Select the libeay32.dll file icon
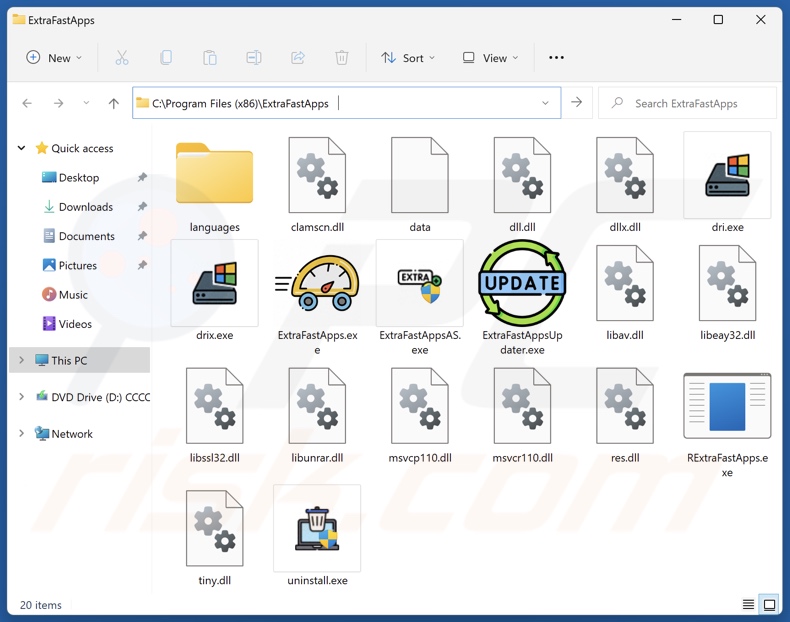 727,283
